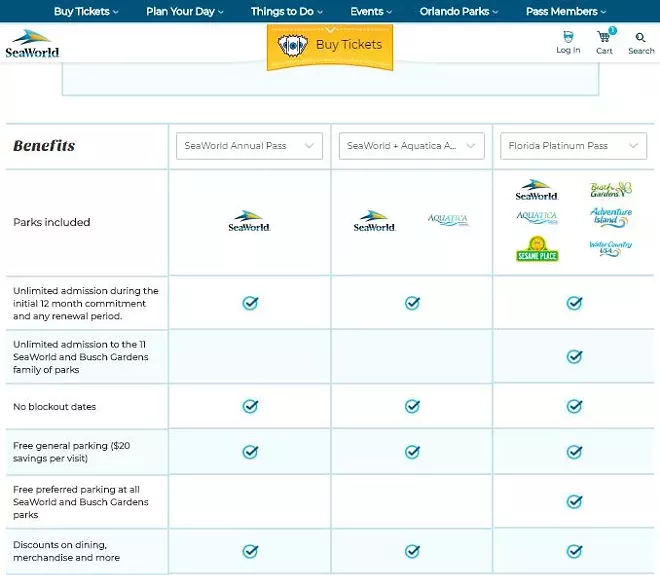Viewport: 660px width, 575px height.
Task: Click unlimited admission checkmark for SeaWorld Annual Pass
Action: tap(250, 303)
